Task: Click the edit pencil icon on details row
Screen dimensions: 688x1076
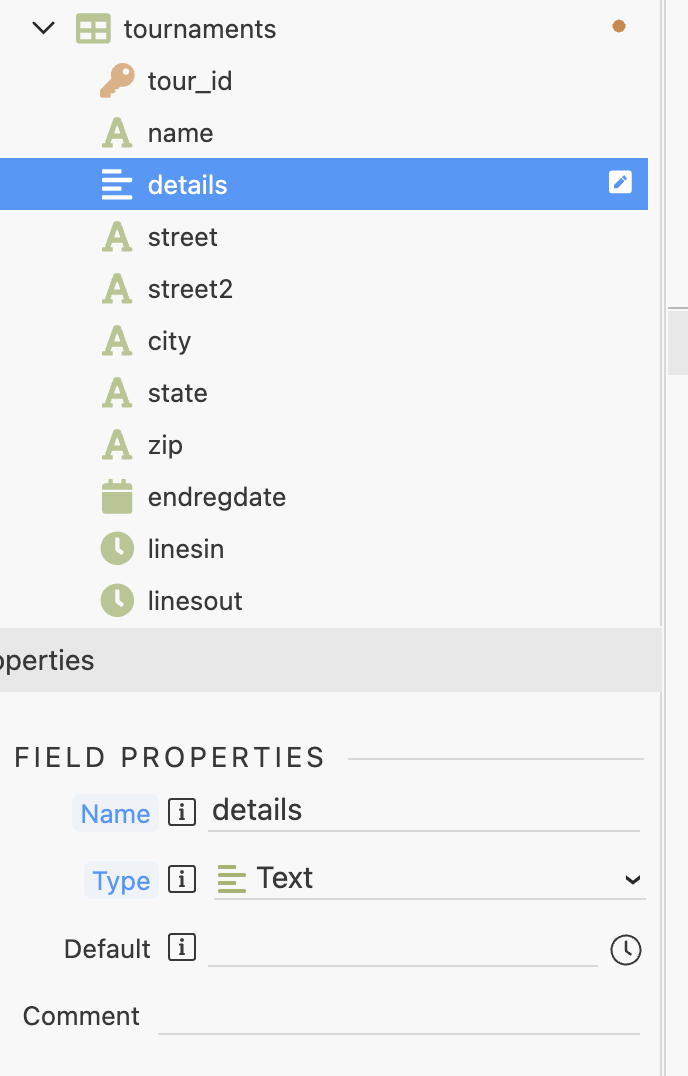Action: tap(620, 183)
